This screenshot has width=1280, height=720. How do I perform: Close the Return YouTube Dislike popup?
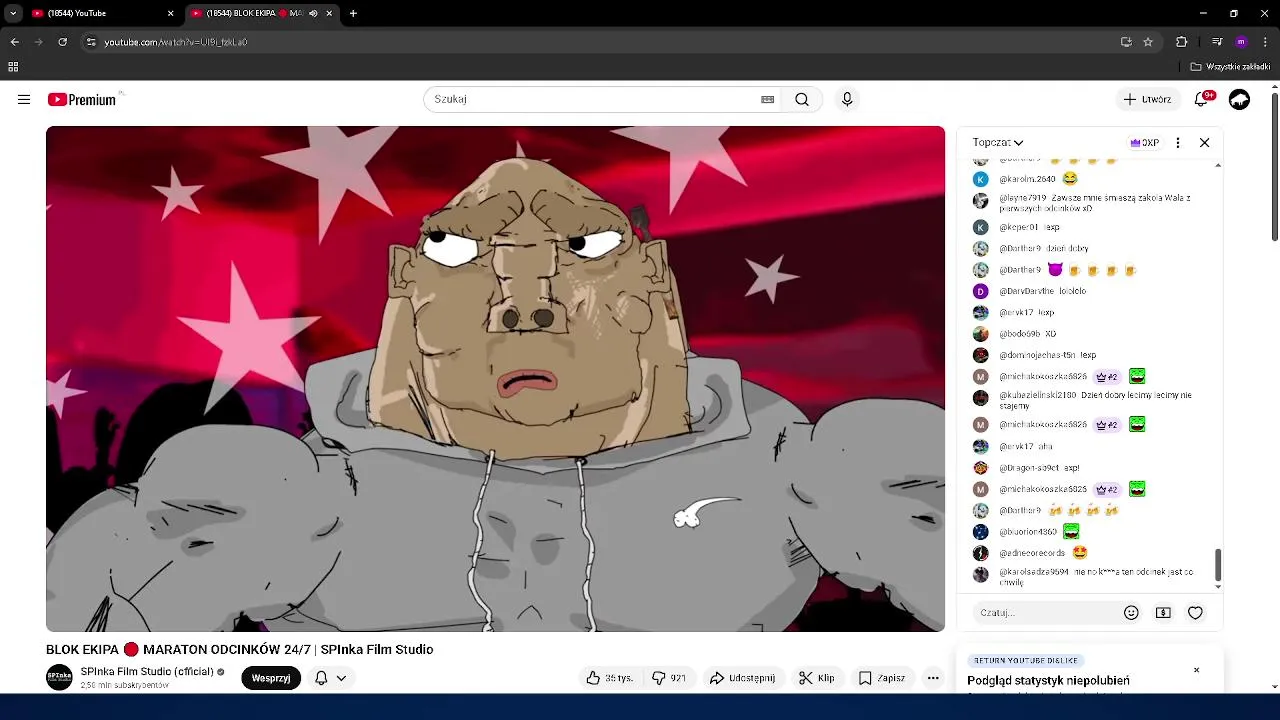(x=1196, y=670)
